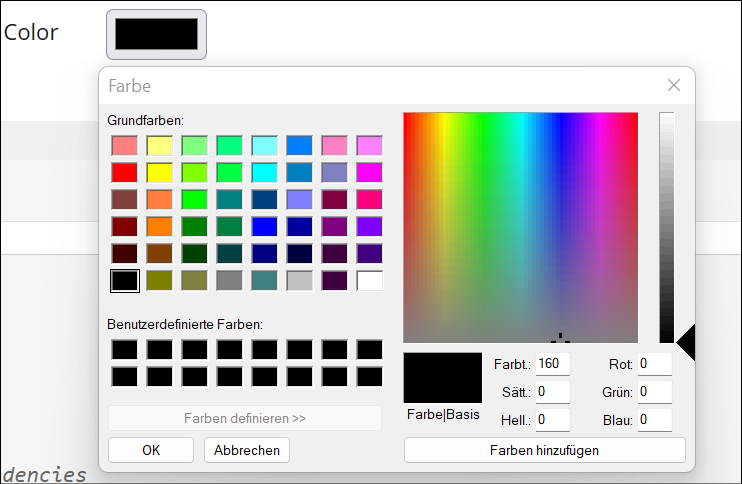Focus the Grün input field
Screen dimensions: 742x484
click(x=655, y=392)
